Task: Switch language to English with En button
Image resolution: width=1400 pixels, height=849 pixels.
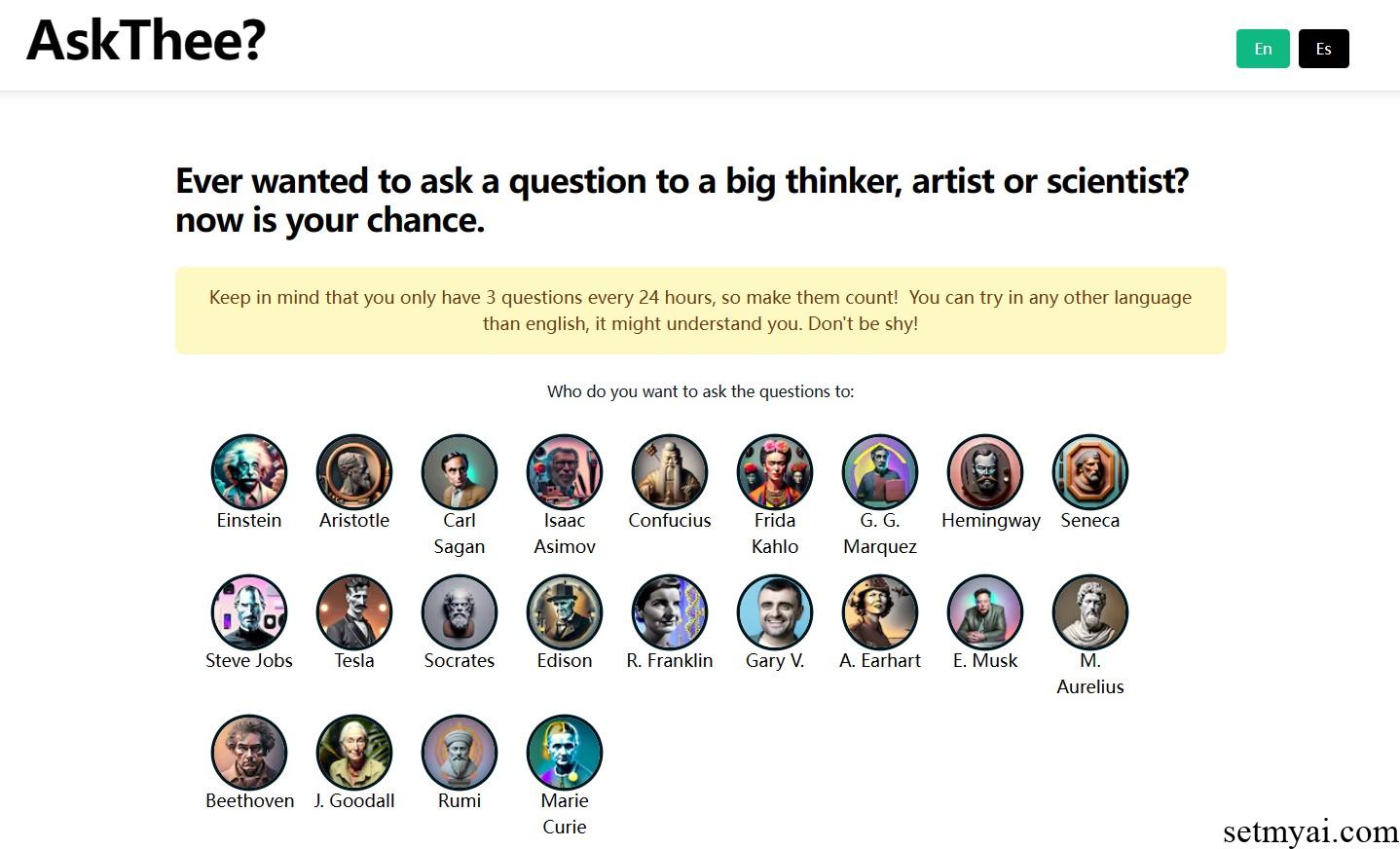Action: click(1263, 49)
